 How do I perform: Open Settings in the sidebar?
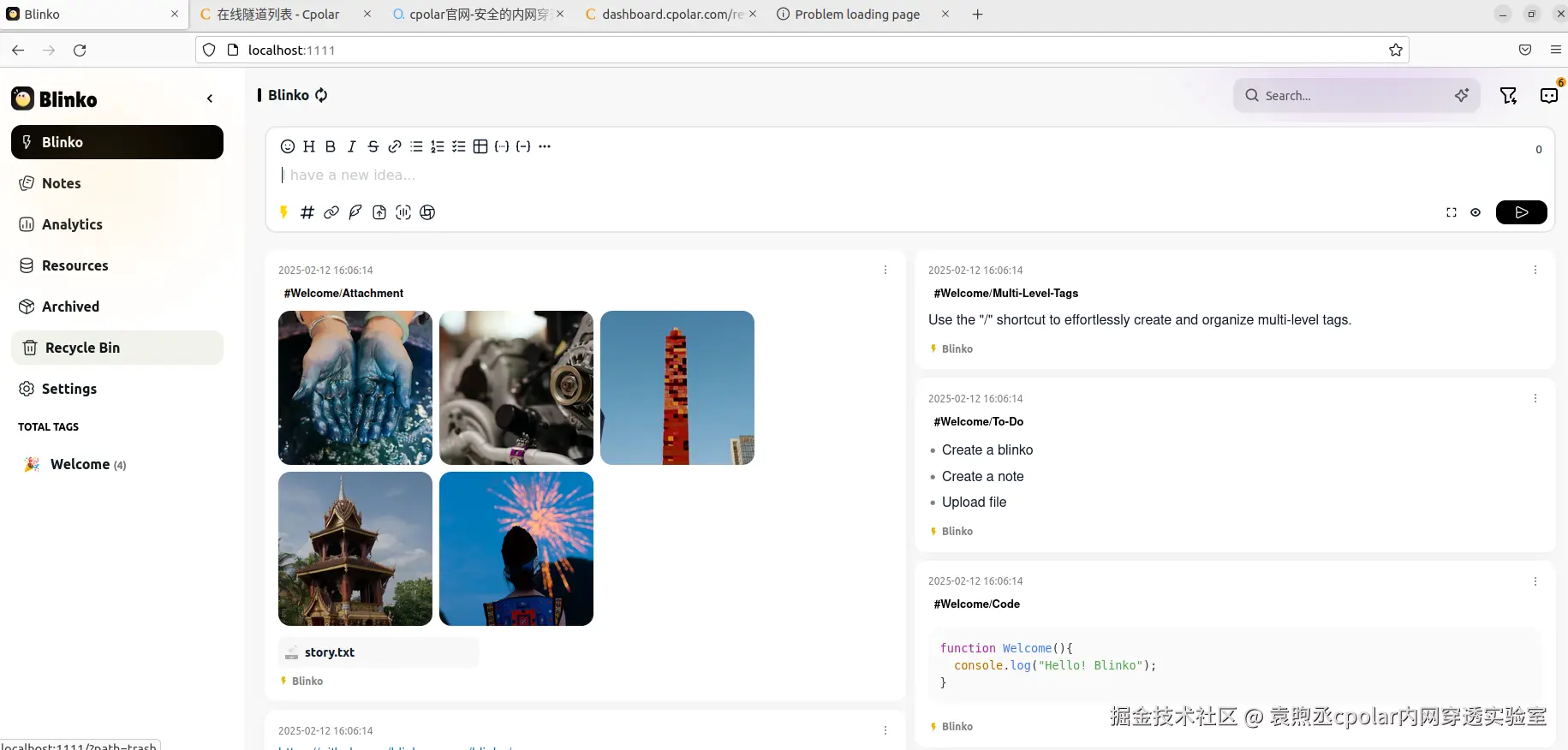tap(117, 389)
